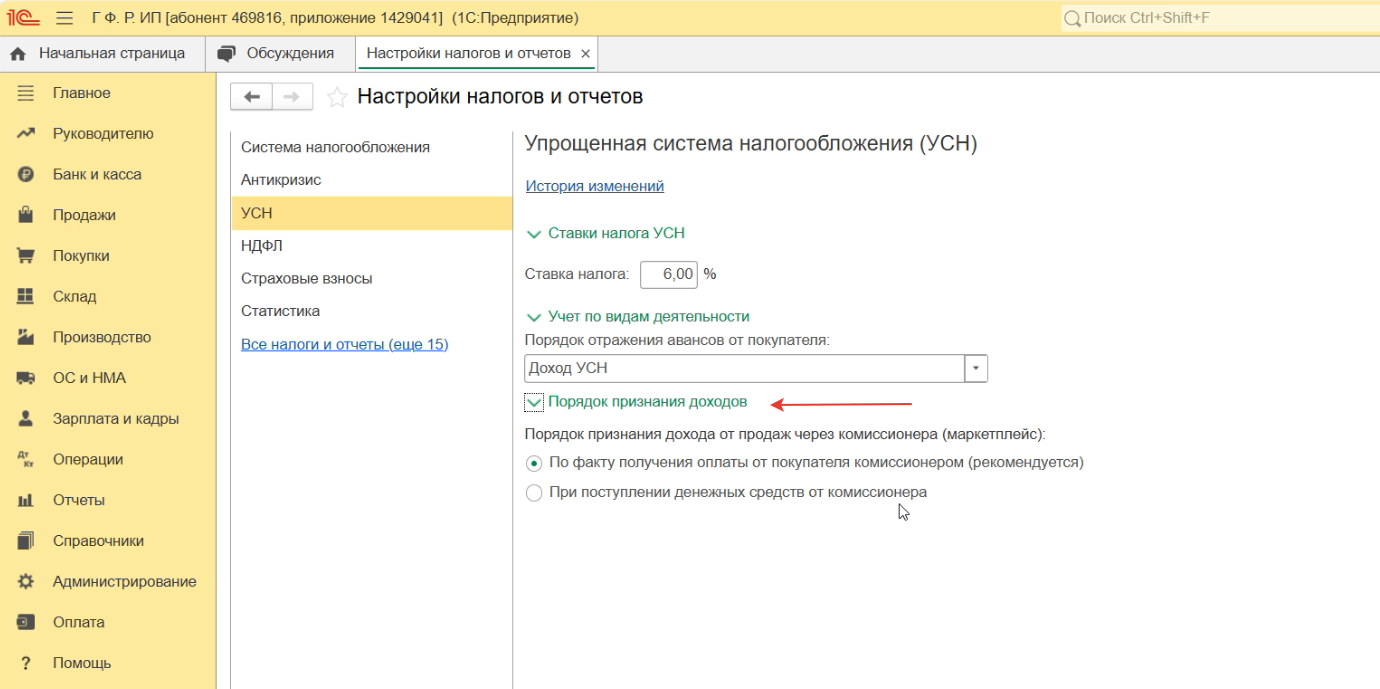Collapse the Ставки налога УСН section

coord(535,233)
